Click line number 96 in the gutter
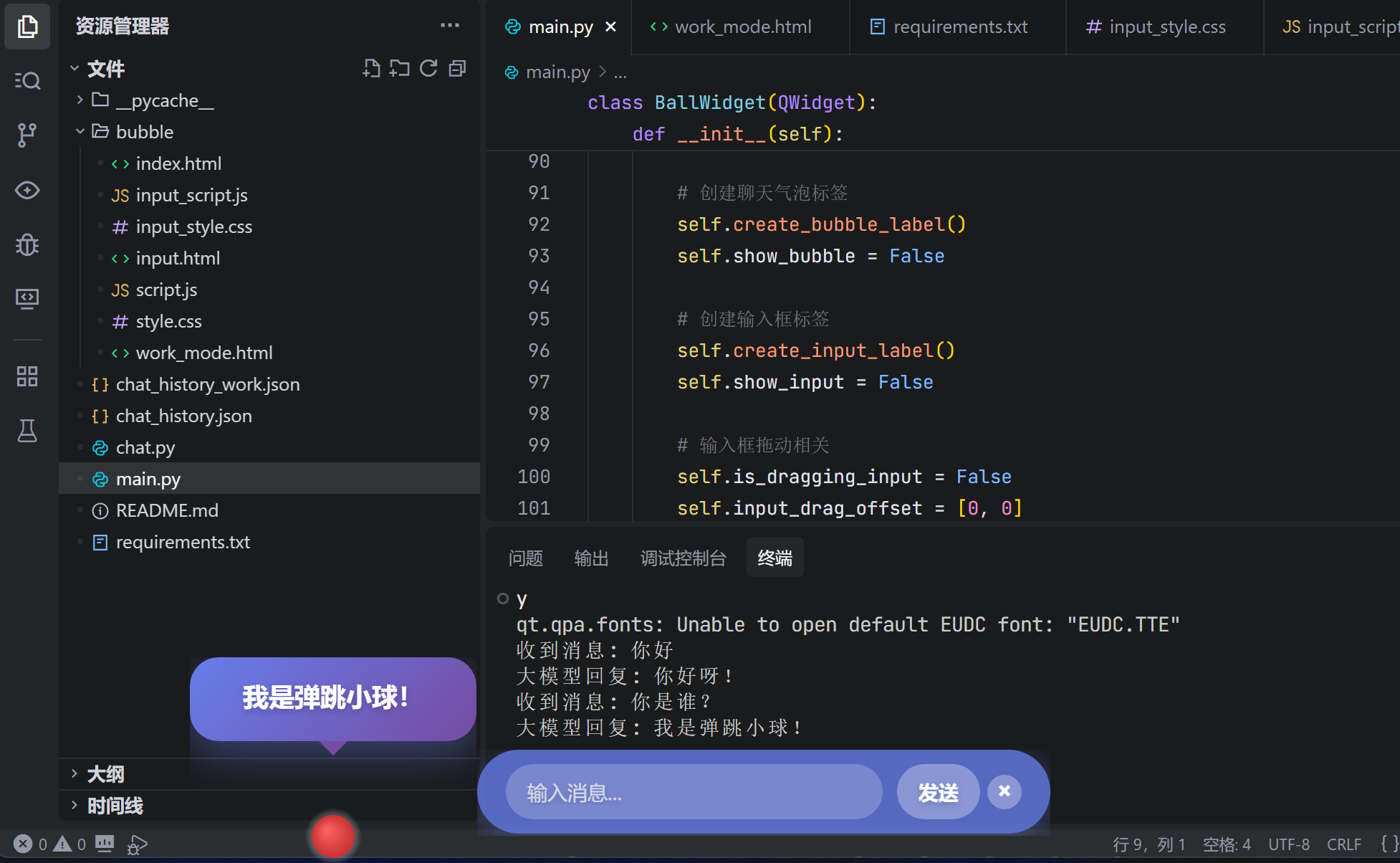1400x863 pixels. (539, 351)
